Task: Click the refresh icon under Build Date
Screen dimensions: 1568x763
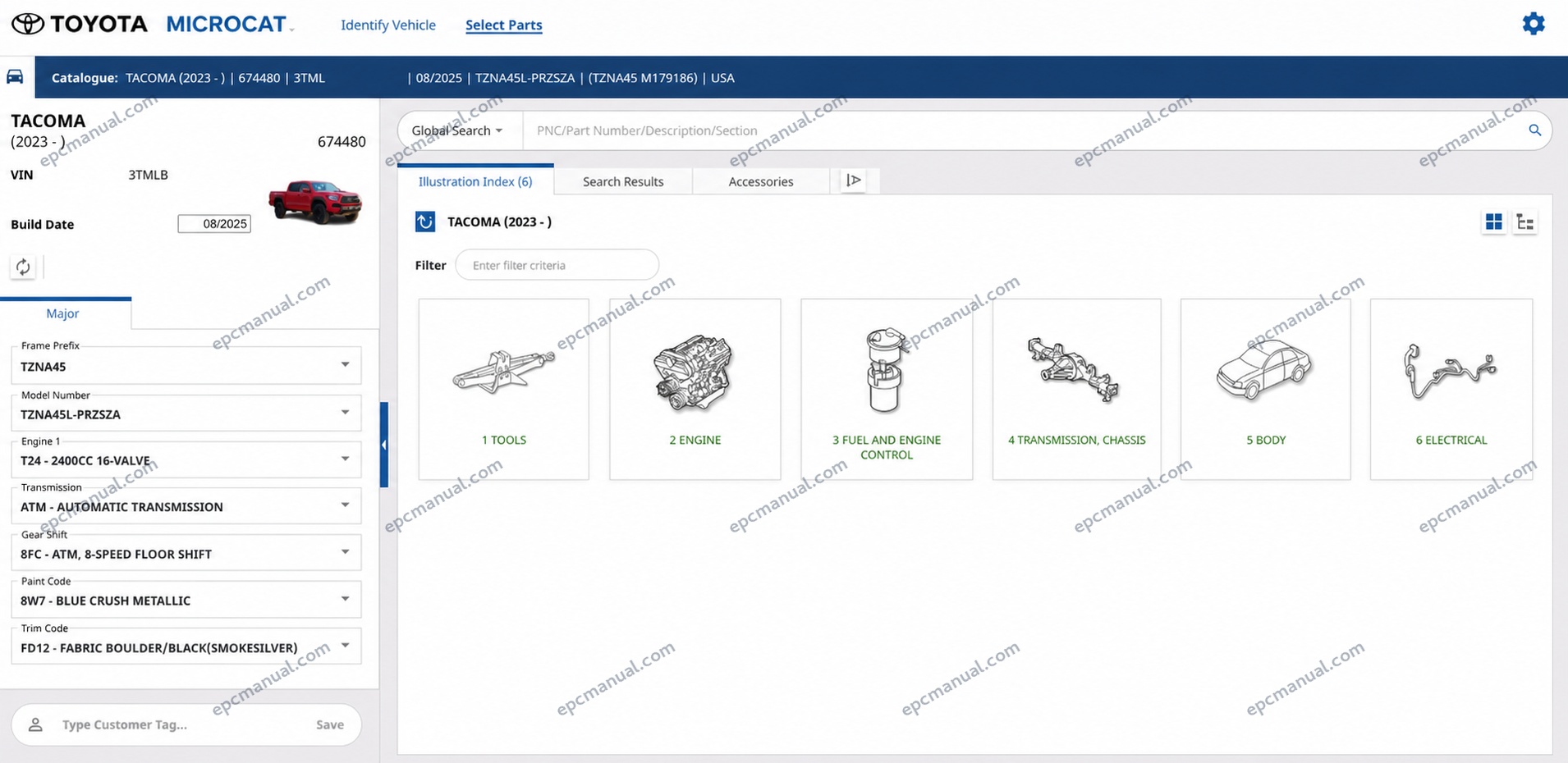Action: pyautogui.click(x=23, y=267)
